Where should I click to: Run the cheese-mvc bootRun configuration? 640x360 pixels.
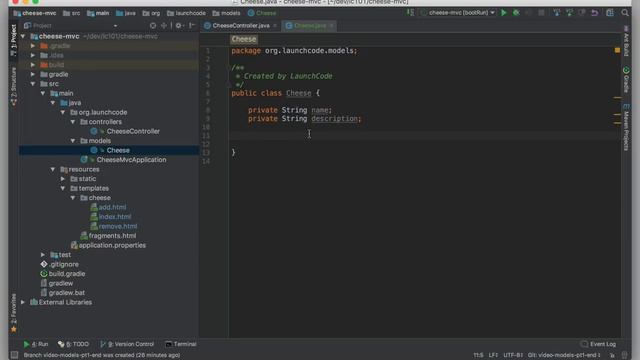(504, 13)
